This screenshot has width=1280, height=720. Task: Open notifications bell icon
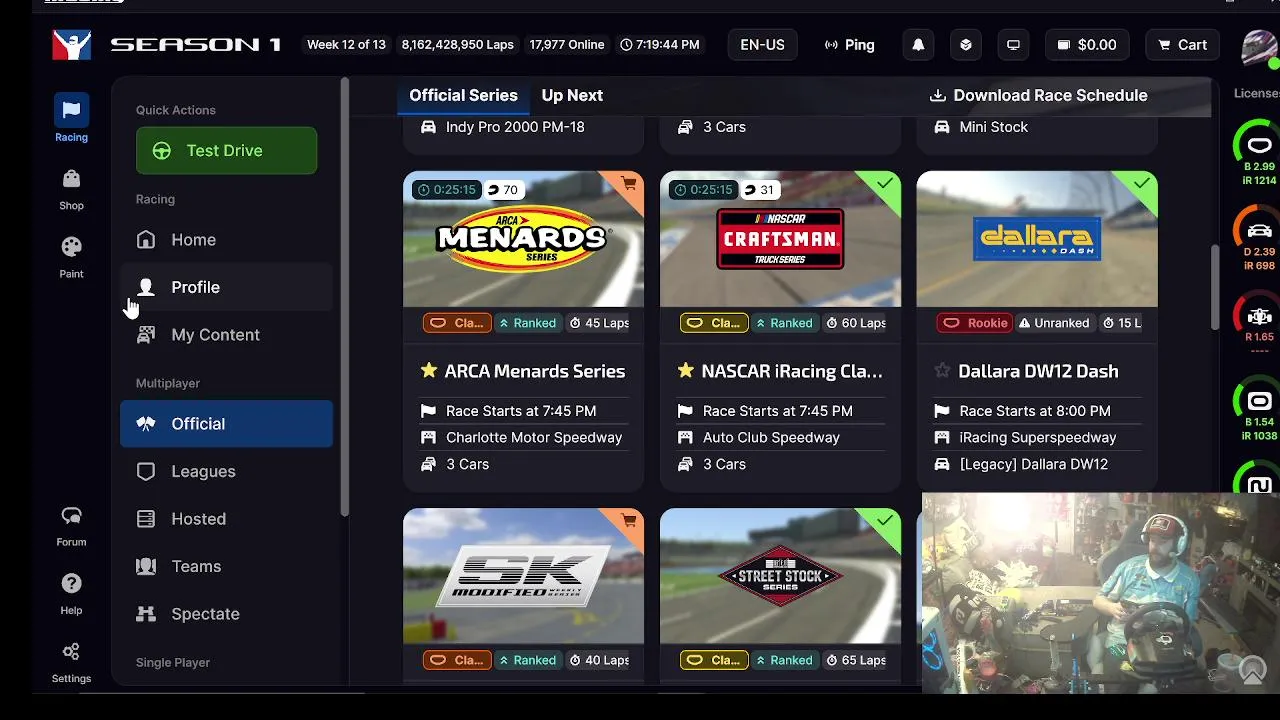pos(918,45)
